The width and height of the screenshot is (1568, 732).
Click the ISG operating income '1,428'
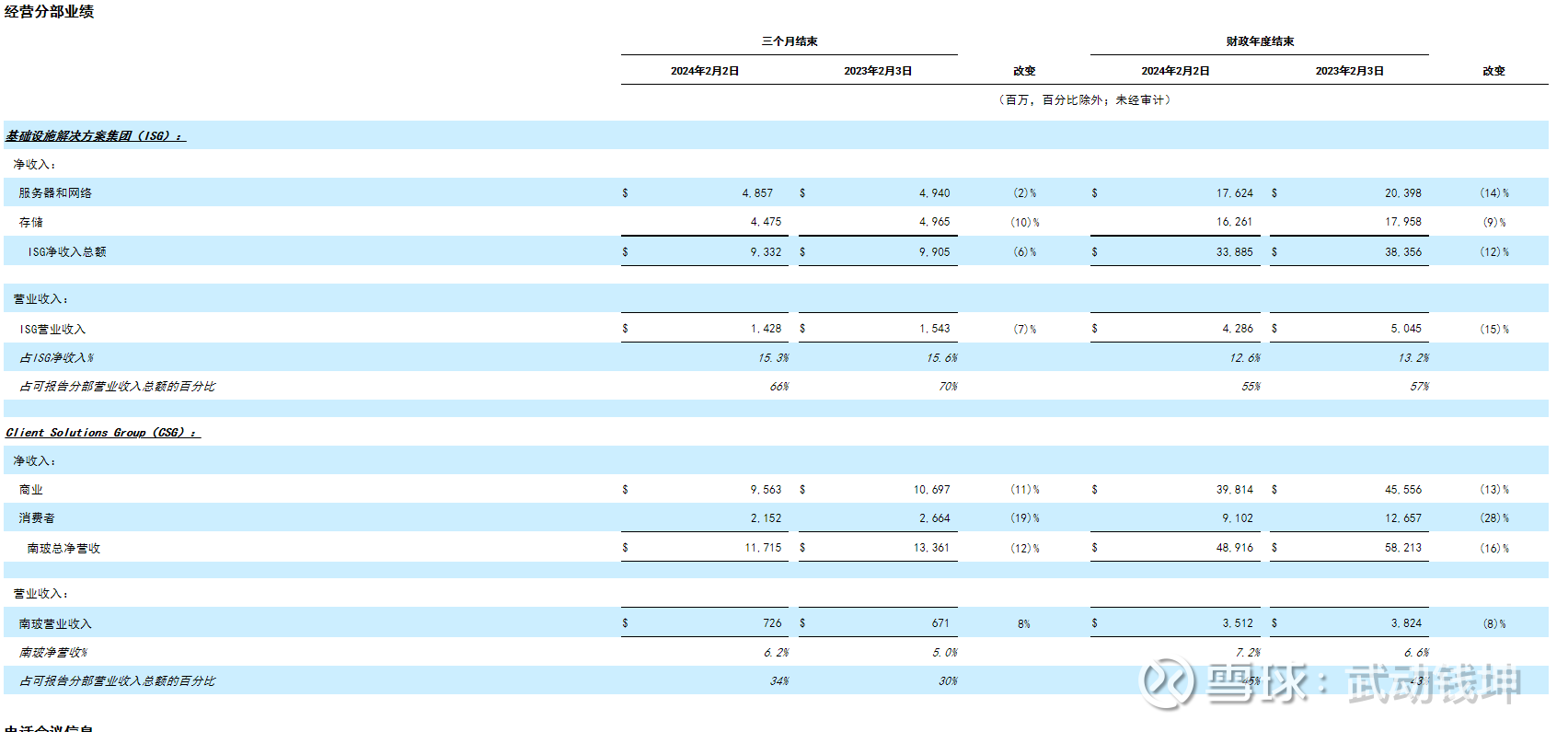coord(766,329)
